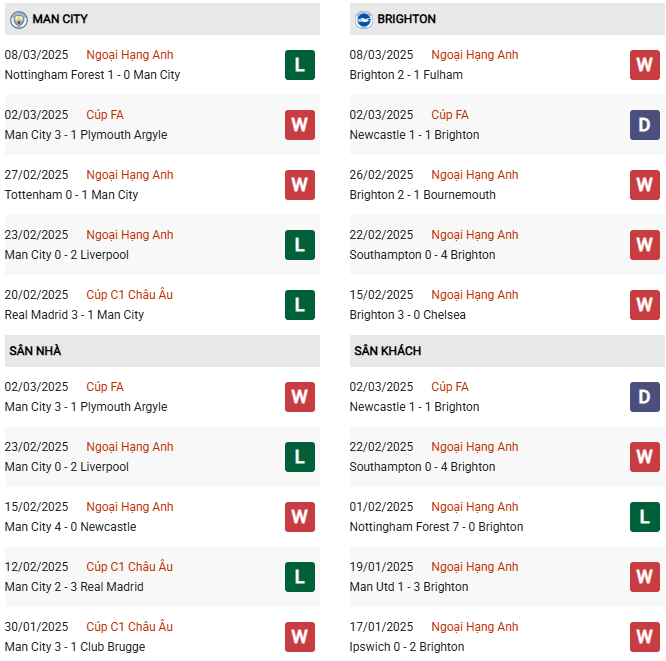Click the W badge for Man City 4-0 Newcastle
The height and width of the screenshot is (661, 666).
click(299, 517)
